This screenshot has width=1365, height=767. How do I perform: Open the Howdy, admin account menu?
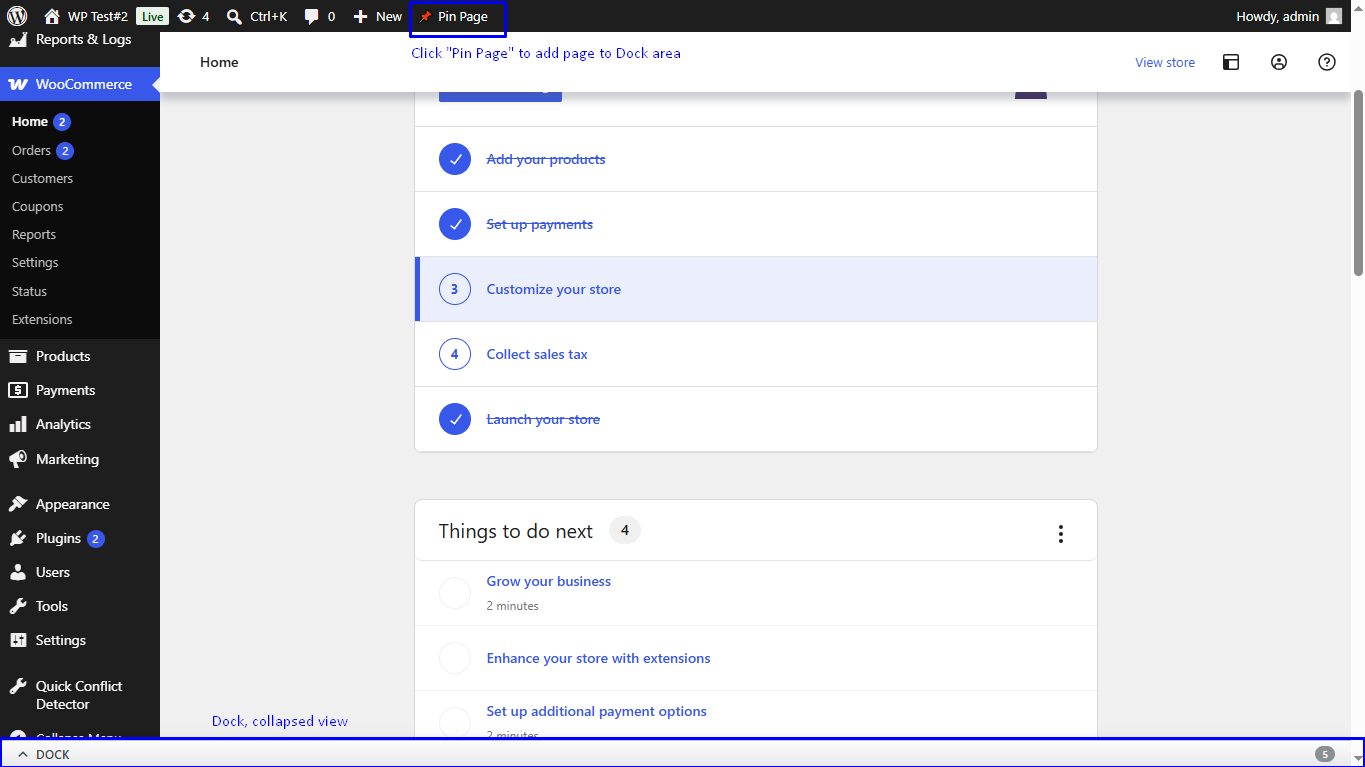pos(1289,16)
